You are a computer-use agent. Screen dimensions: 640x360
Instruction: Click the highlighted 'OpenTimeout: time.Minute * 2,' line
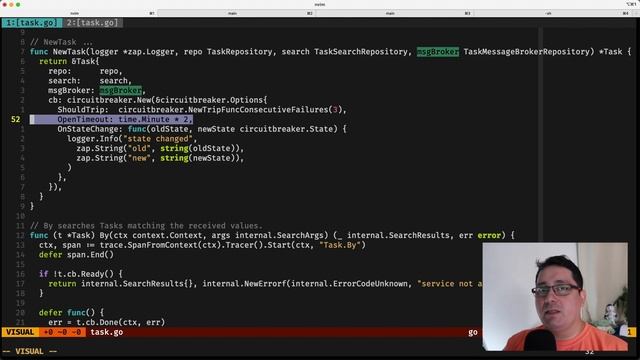pyautogui.click(x=111, y=119)
